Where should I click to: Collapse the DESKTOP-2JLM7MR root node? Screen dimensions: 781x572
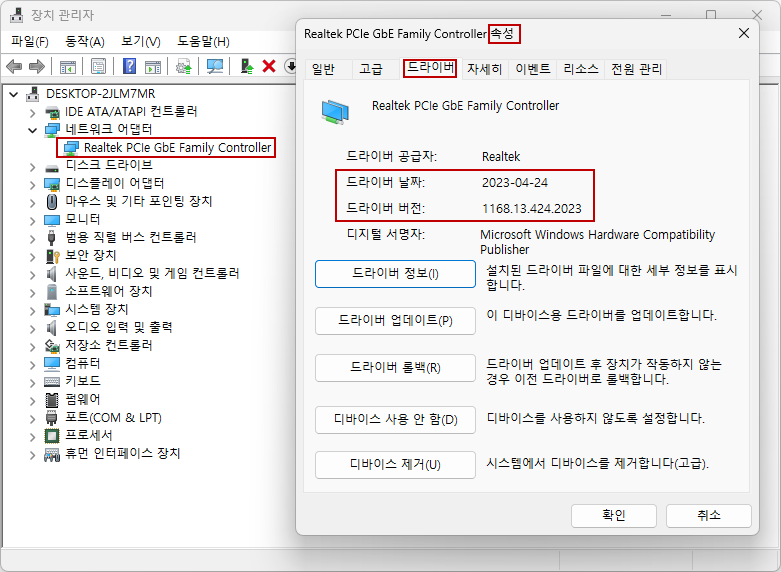[14, 94]
